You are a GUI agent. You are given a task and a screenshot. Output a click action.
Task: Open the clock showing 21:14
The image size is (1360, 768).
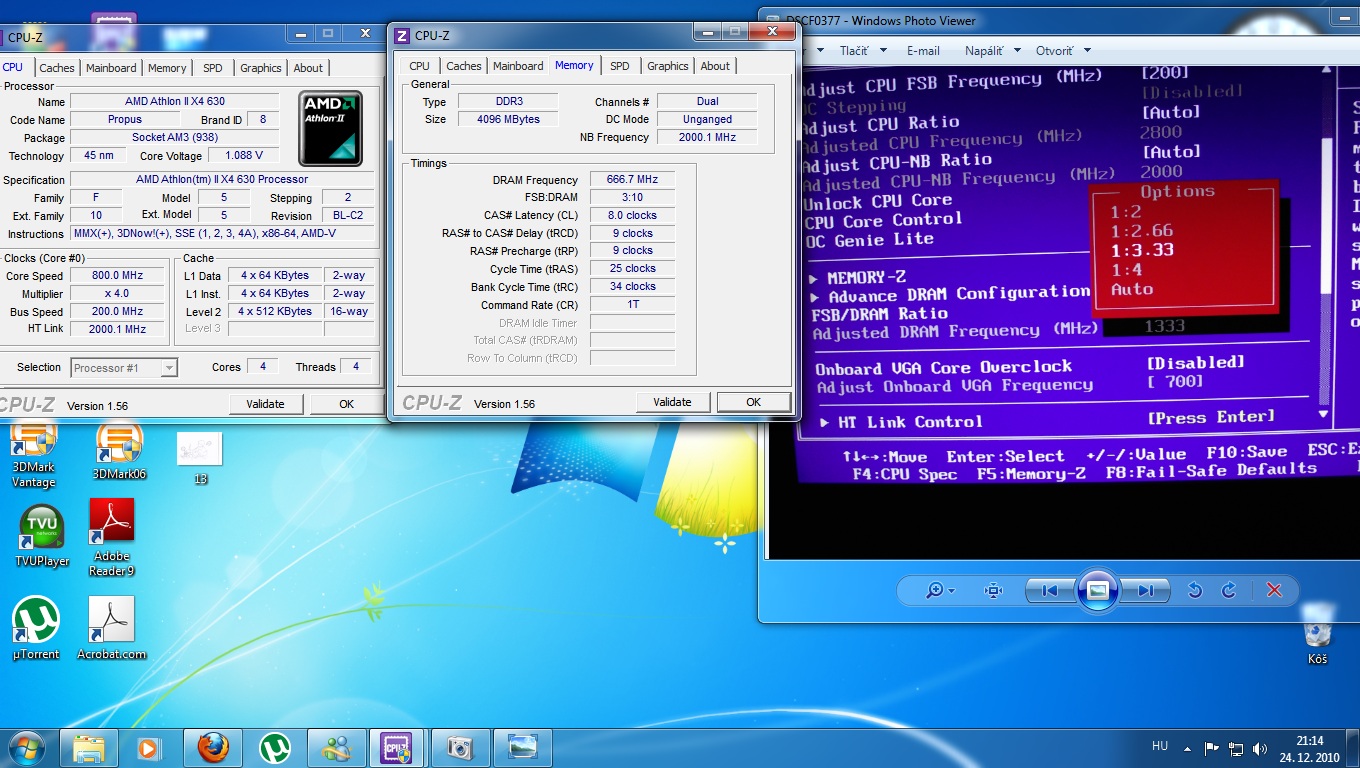[1310, 749]
